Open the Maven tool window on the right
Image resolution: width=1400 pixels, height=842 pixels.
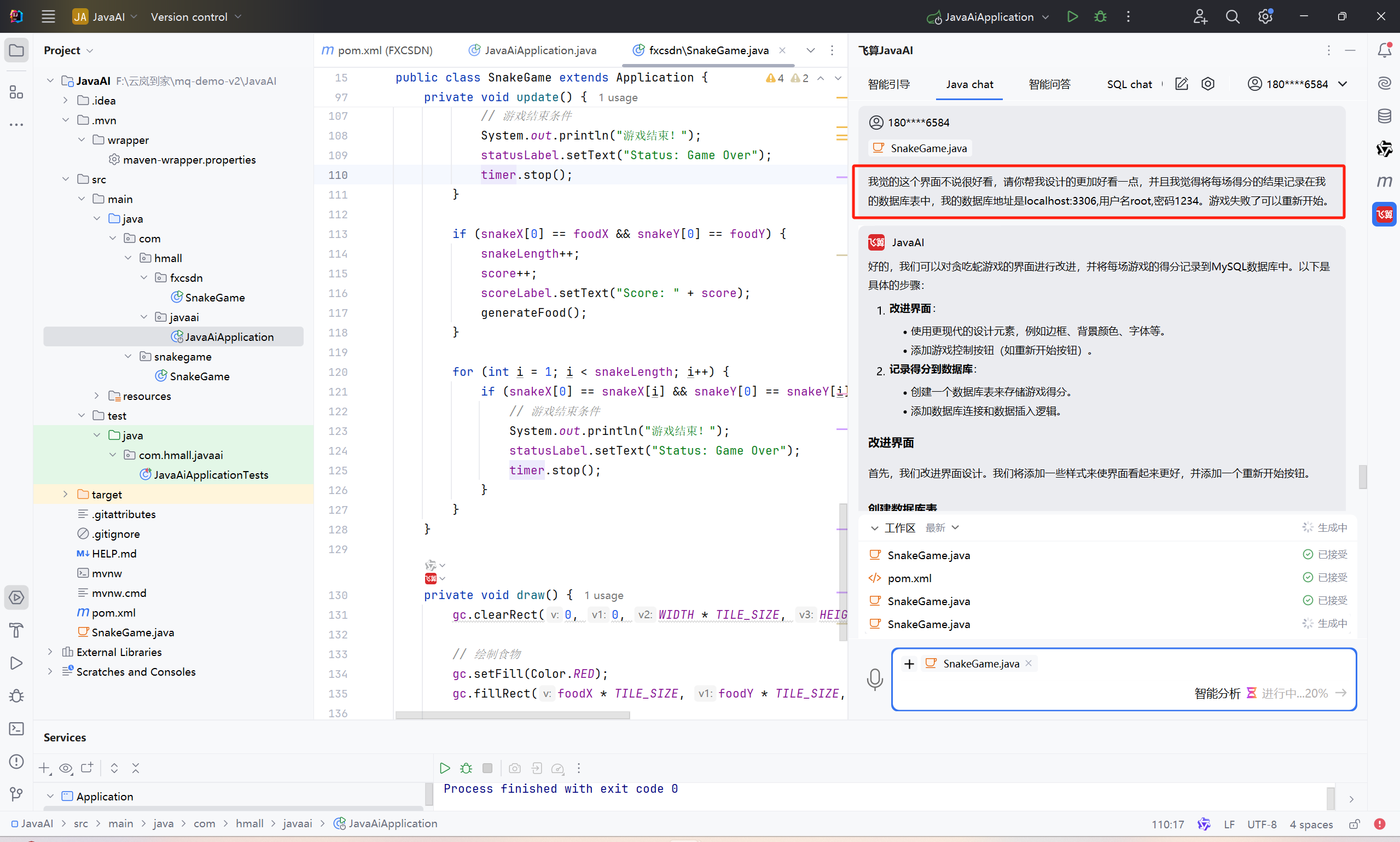point(1384,182)
